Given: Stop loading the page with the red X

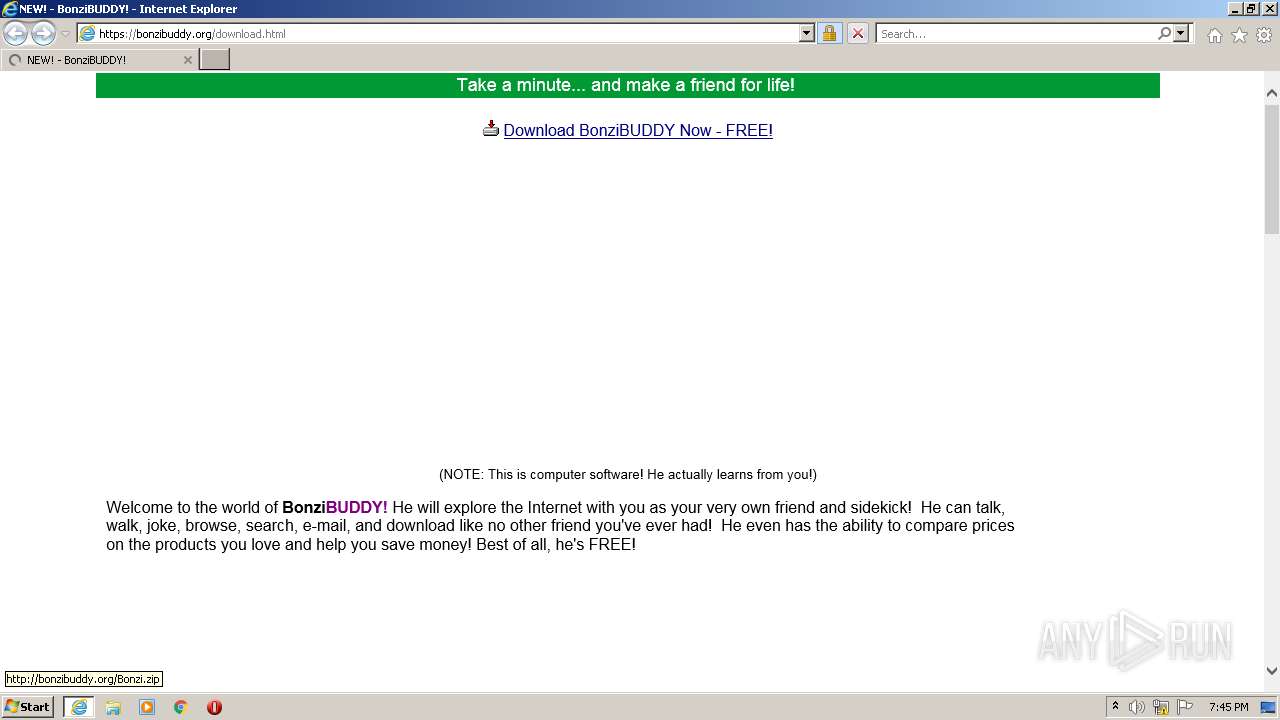Looking at the screenshot, I should [858, 33].
